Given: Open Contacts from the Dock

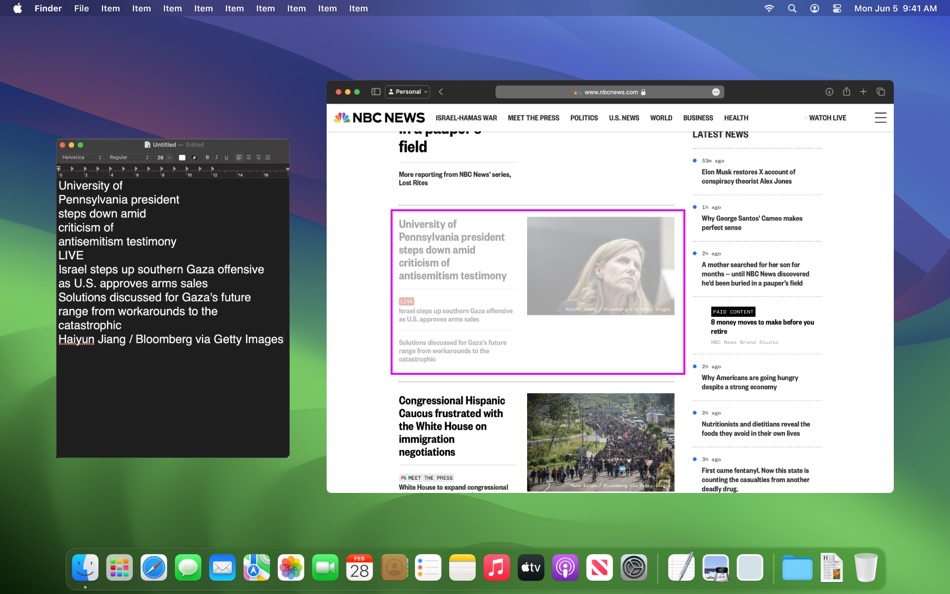Looking at the screenshot, I should 394,568.
